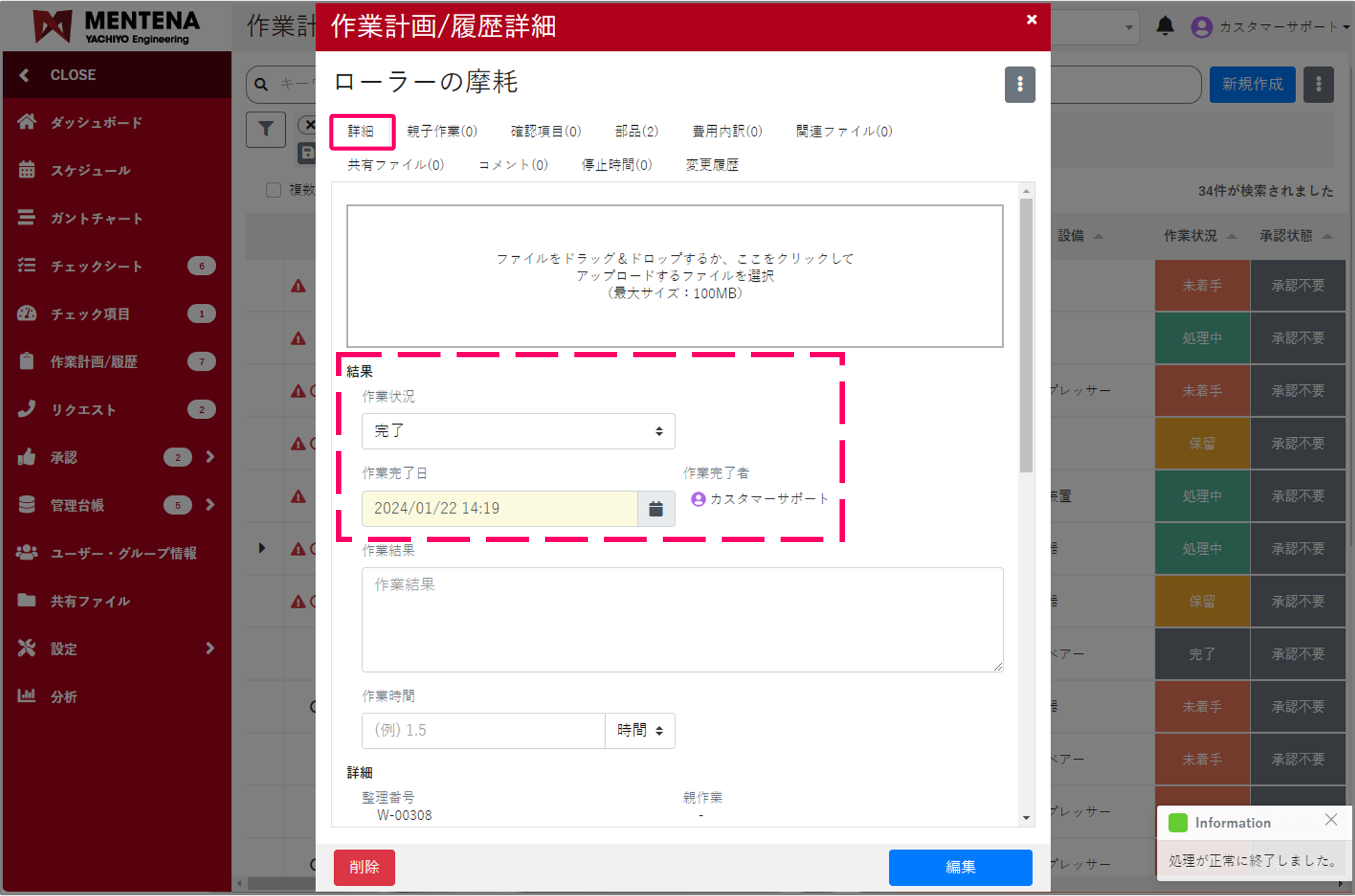Viewport: 1355px width, 896px height.
Task: Open the 時間 unit dropdown
Action: (x=639, y=730)
